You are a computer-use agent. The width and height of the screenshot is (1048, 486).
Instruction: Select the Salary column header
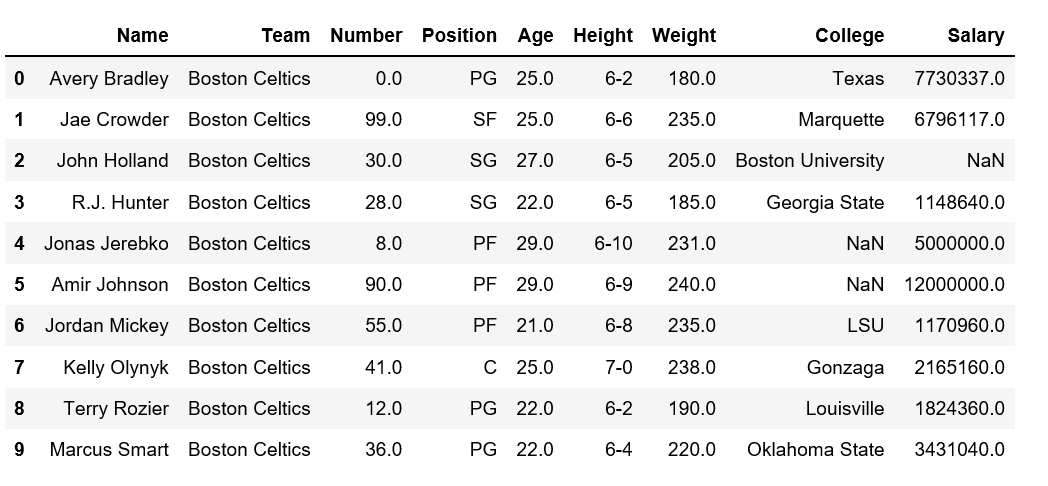[x=976, y=35]
